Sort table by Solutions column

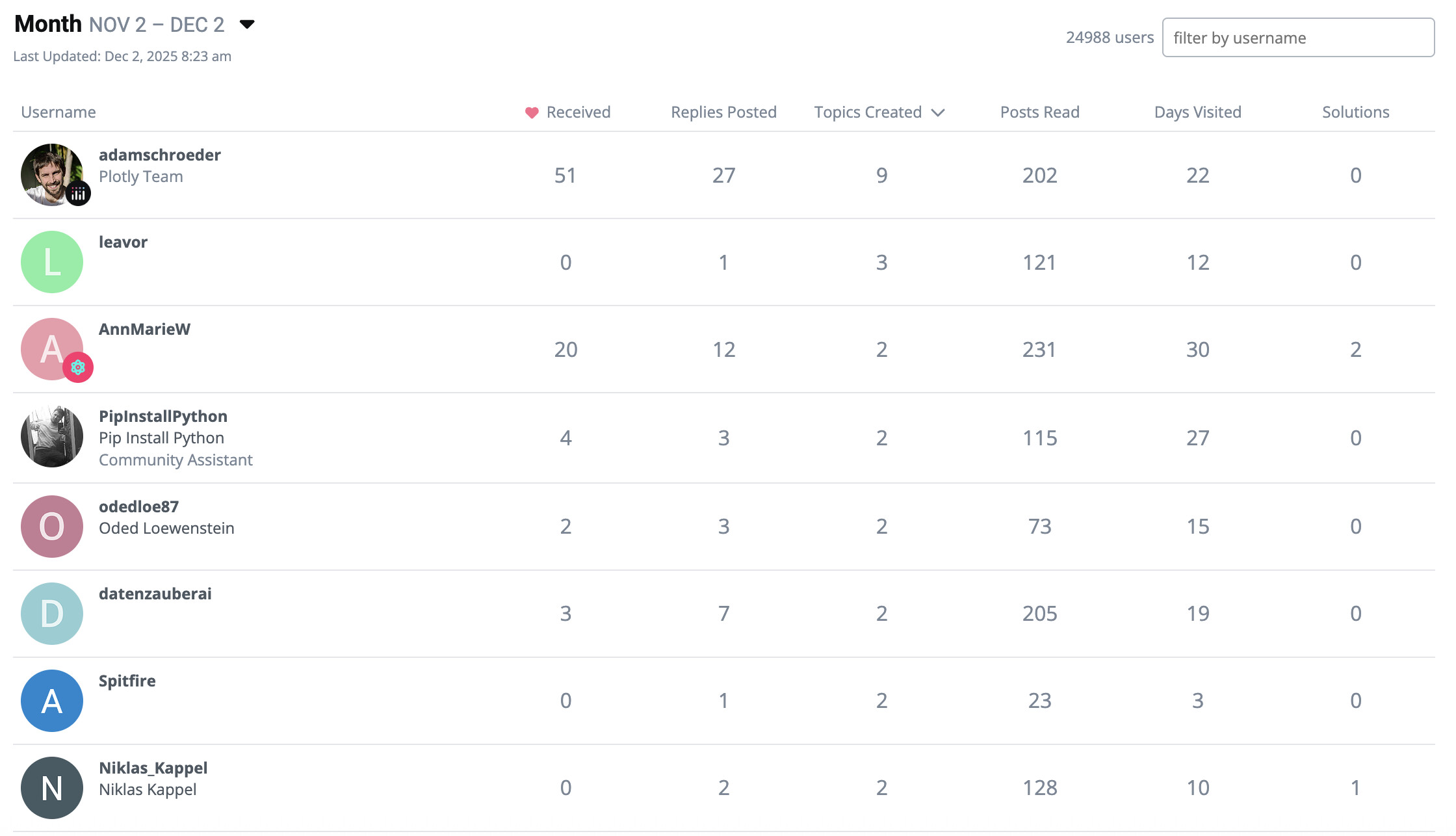[x=1355, y=112]
